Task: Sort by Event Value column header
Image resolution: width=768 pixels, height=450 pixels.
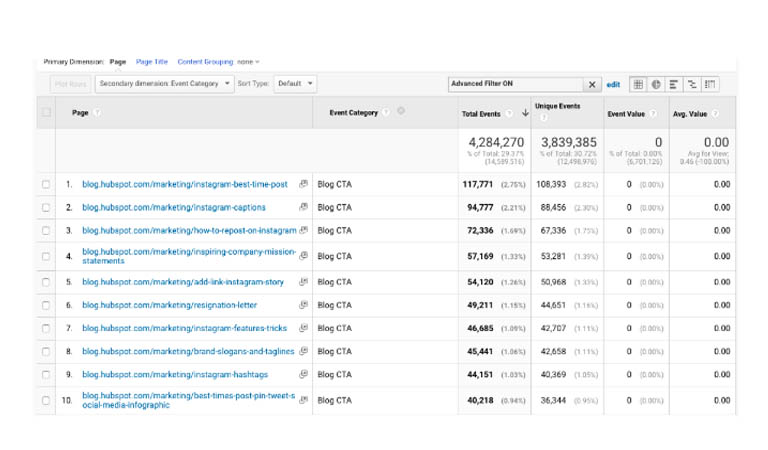Action: click(x=626, y=114)
